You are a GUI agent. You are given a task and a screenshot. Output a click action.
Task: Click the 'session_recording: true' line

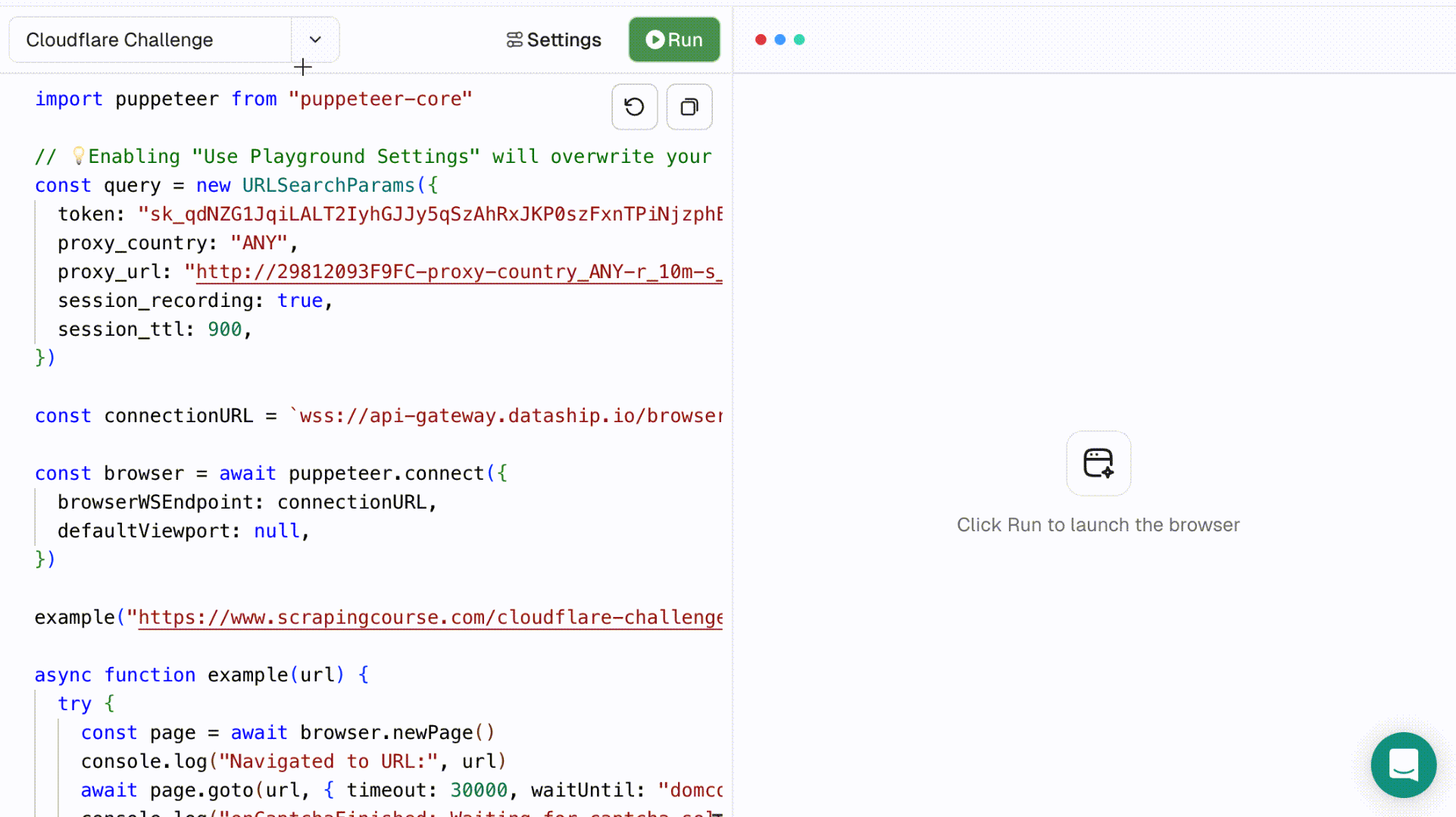(x=195, y=300)
